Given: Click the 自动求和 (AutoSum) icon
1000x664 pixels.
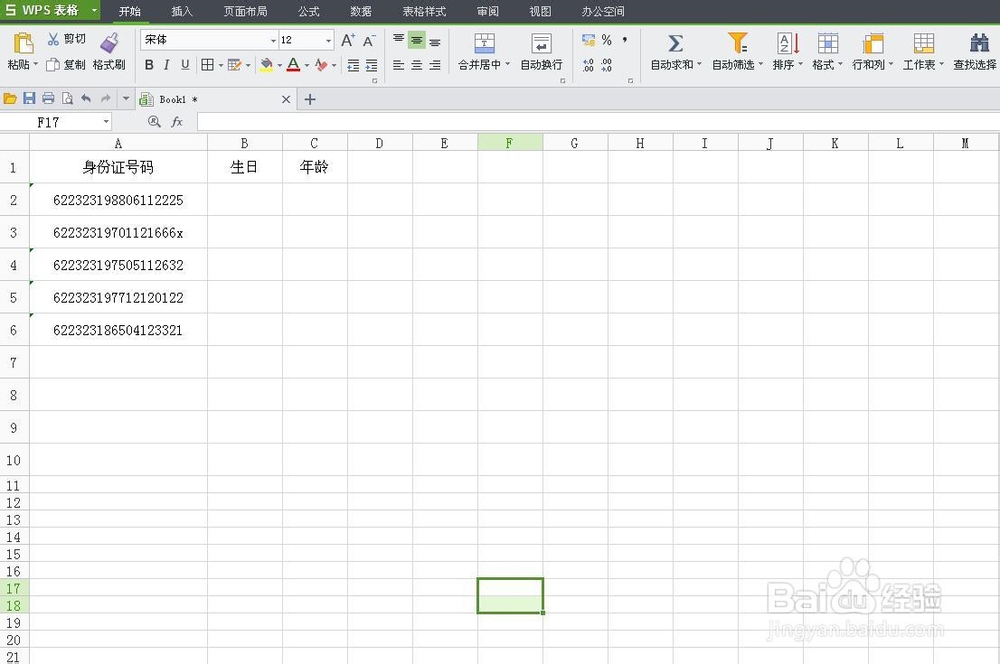Looking at the screenshot, I should [674, 45].
